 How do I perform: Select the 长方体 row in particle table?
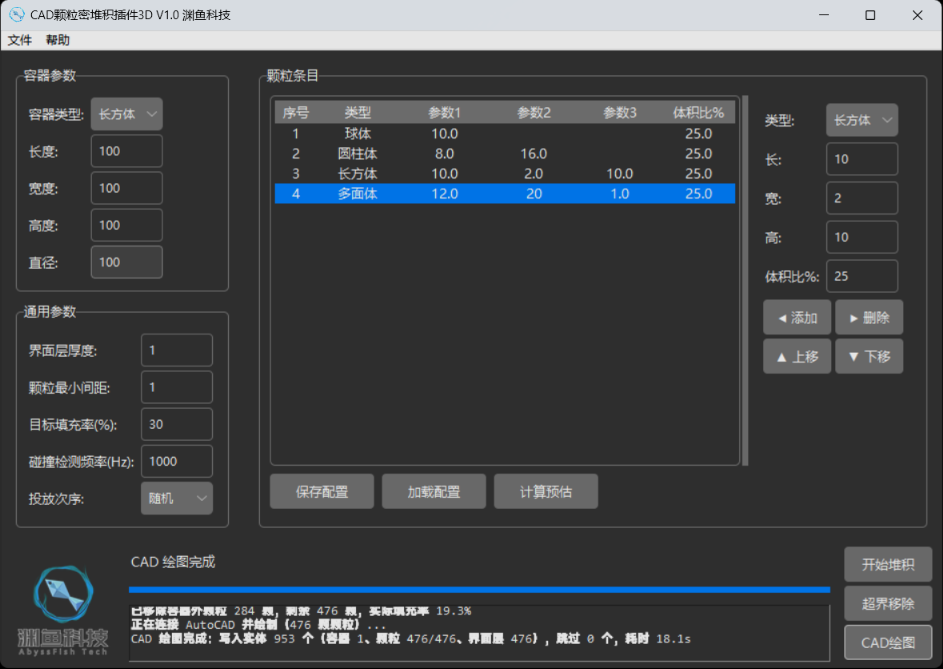pyautogui.click(x=505, y=173)
